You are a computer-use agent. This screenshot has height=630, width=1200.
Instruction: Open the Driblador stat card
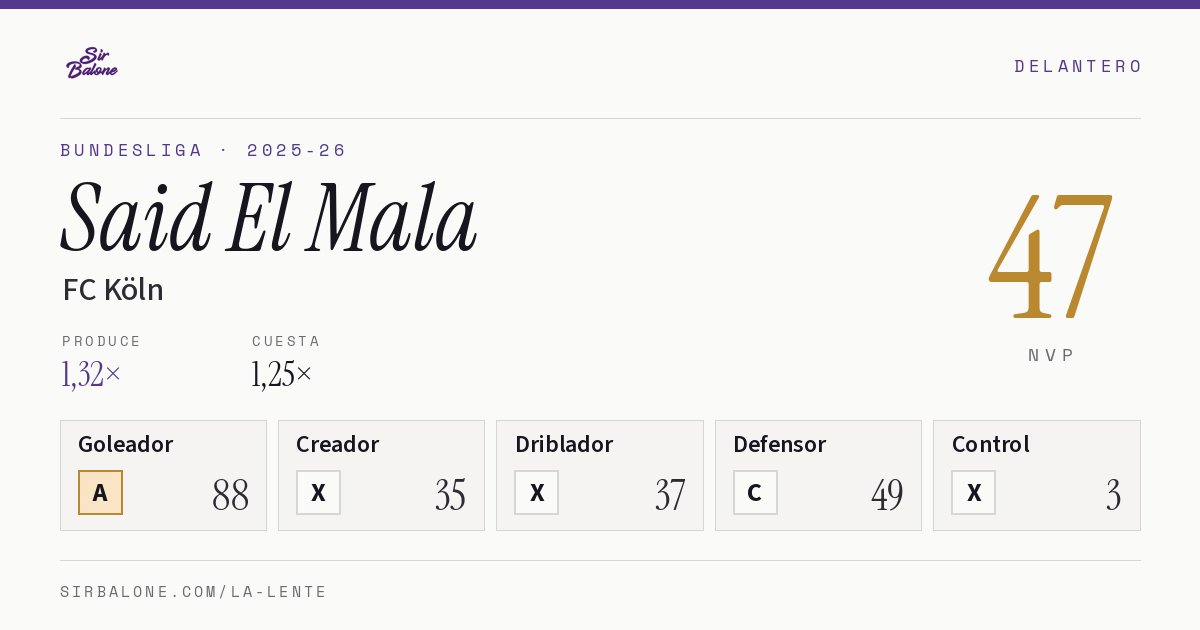(x=600, y=475)
